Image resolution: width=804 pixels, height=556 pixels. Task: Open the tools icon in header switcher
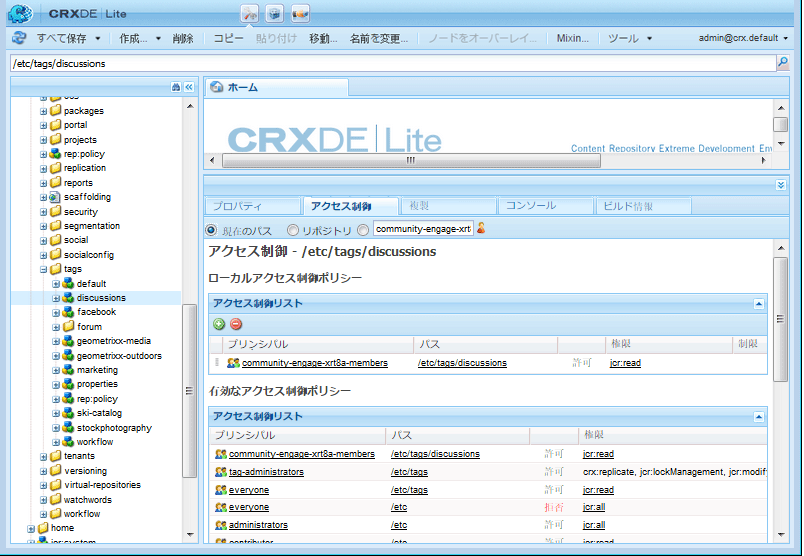250,14
